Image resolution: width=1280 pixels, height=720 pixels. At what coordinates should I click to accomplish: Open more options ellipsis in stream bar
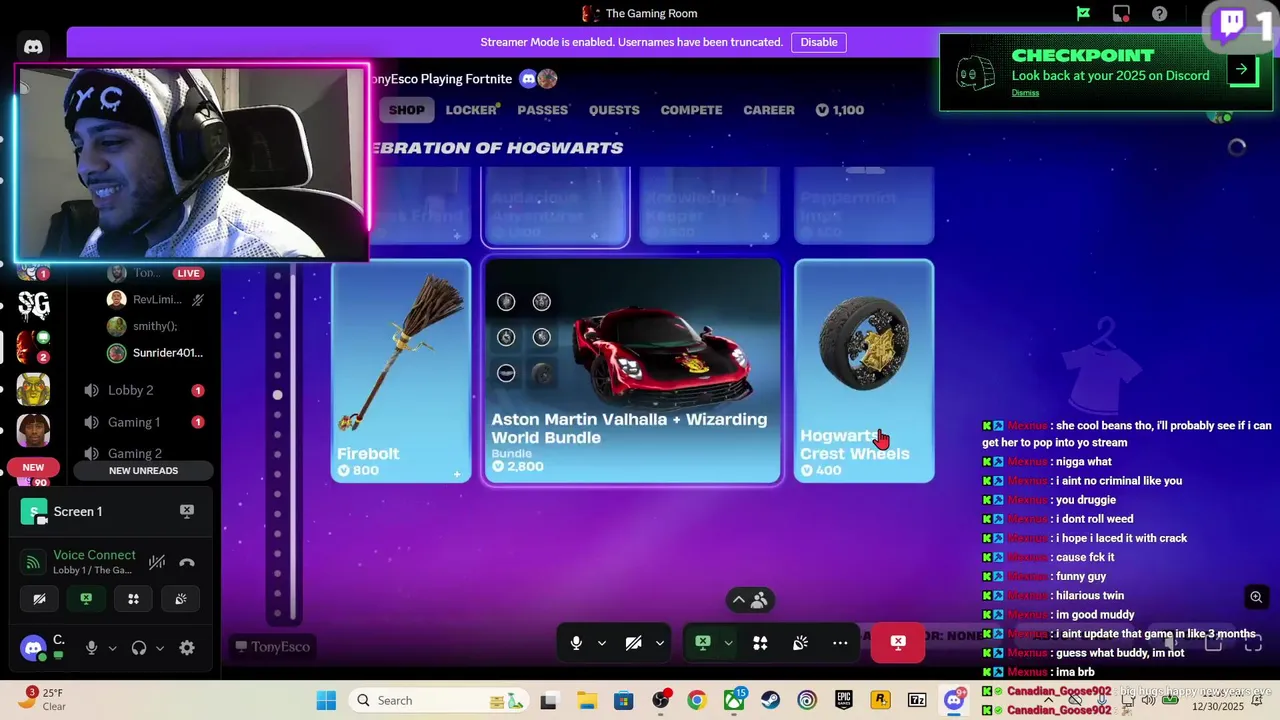(840, 643)
